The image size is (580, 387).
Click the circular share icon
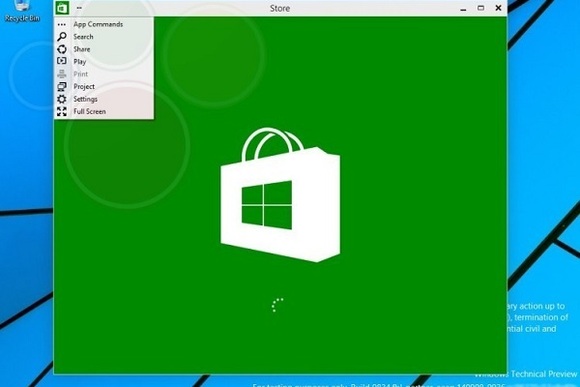coord(62,49)
